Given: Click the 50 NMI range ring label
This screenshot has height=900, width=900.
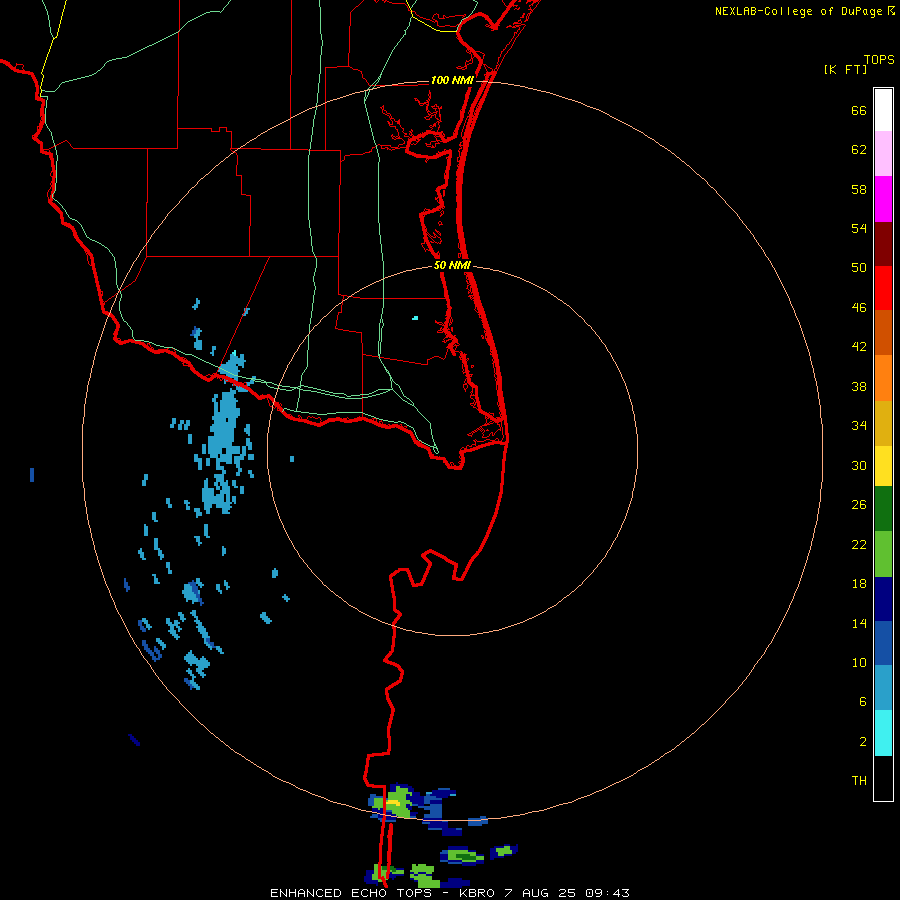Looking at the screenshot, I should point(452,265).
